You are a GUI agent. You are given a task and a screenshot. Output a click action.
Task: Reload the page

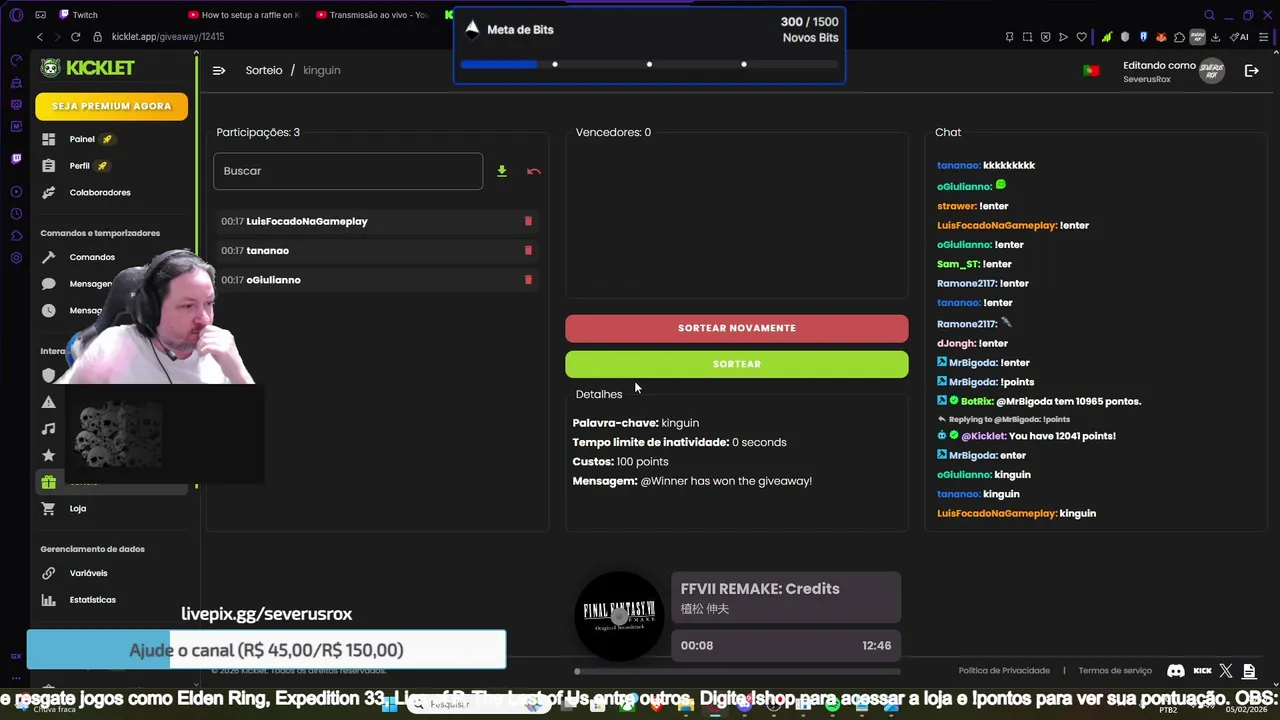click(x=75, y=37)
